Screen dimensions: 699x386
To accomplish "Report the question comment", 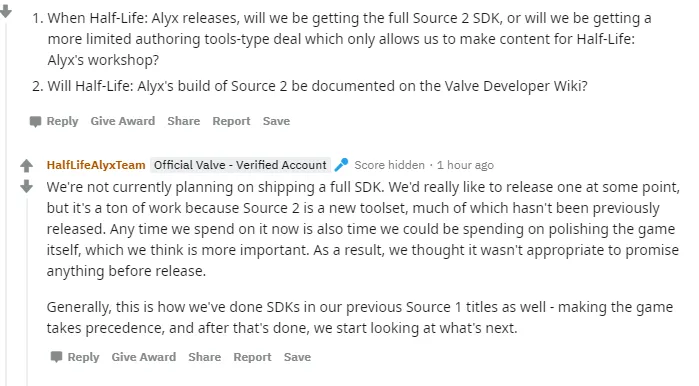I will coord(231,121).
